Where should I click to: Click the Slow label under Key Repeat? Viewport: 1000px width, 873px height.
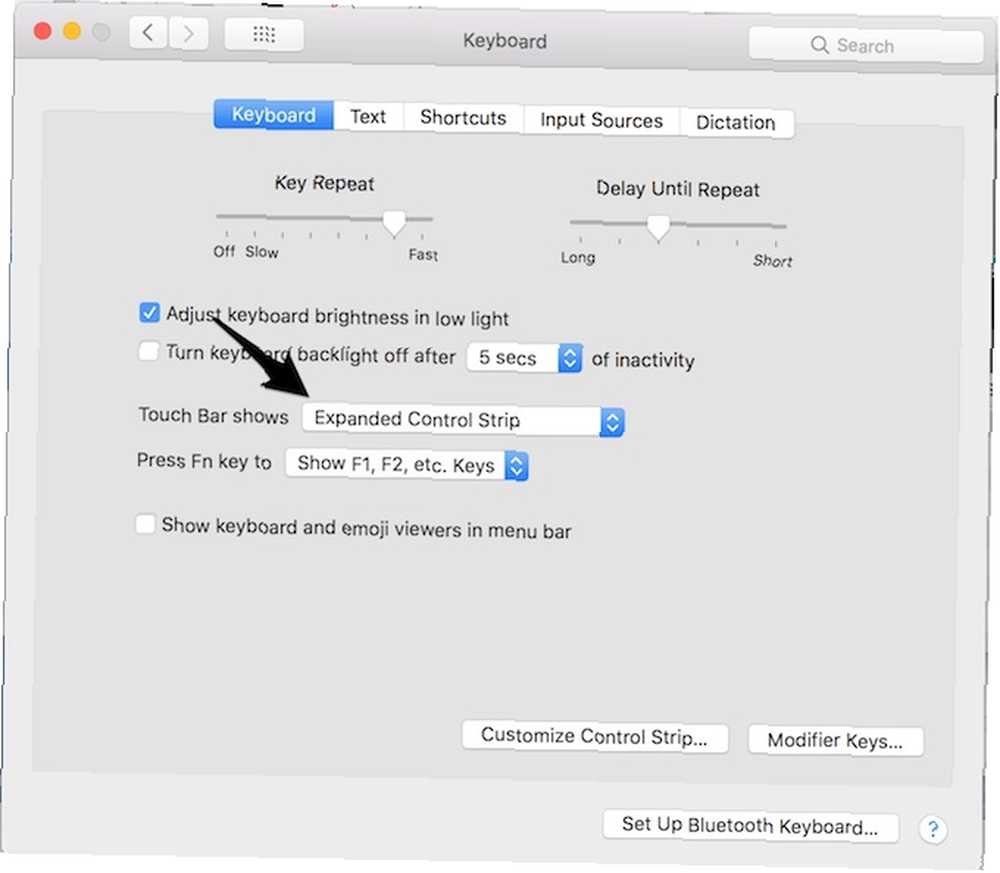coord(262,252)
